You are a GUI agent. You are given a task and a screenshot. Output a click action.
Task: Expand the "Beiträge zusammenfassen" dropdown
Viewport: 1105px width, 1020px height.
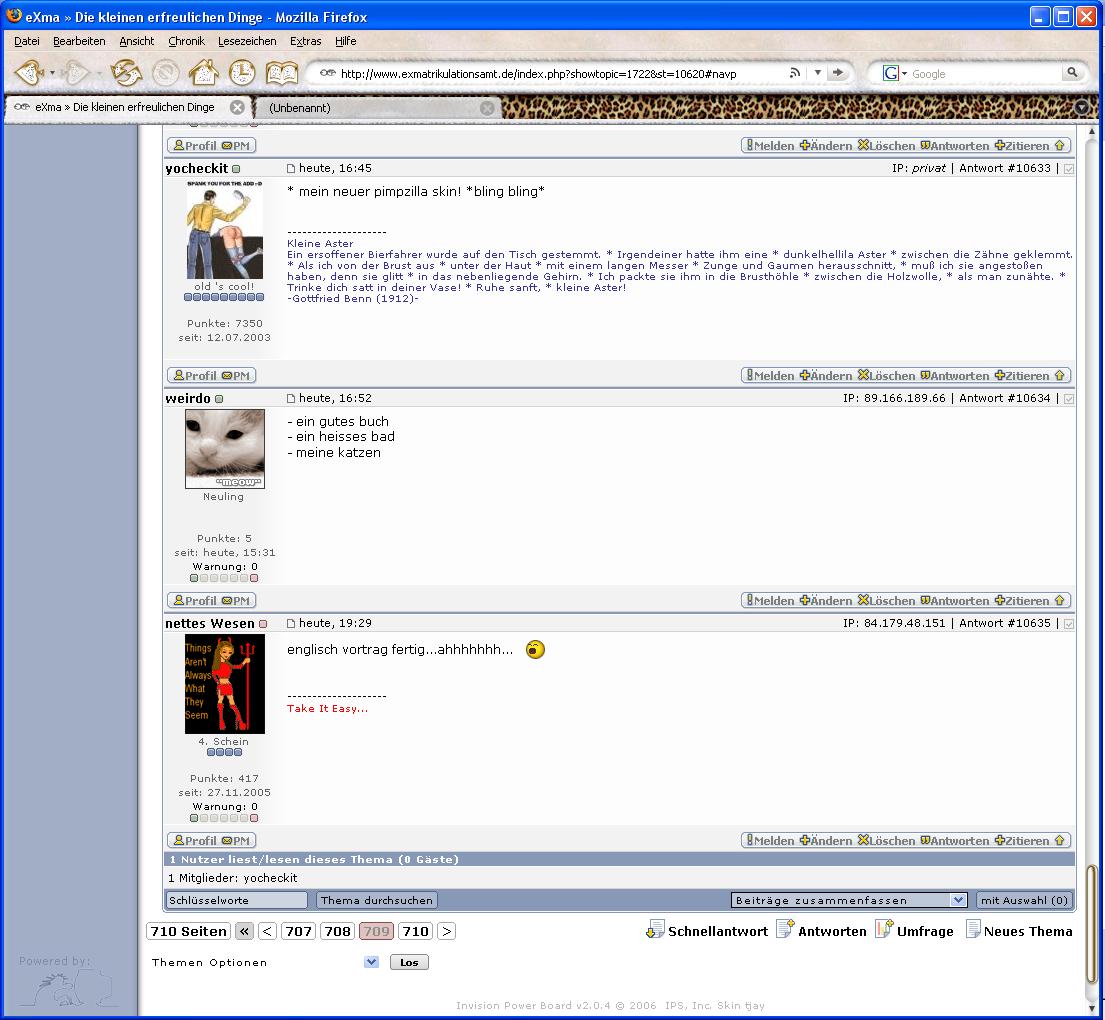pos(957,900)
